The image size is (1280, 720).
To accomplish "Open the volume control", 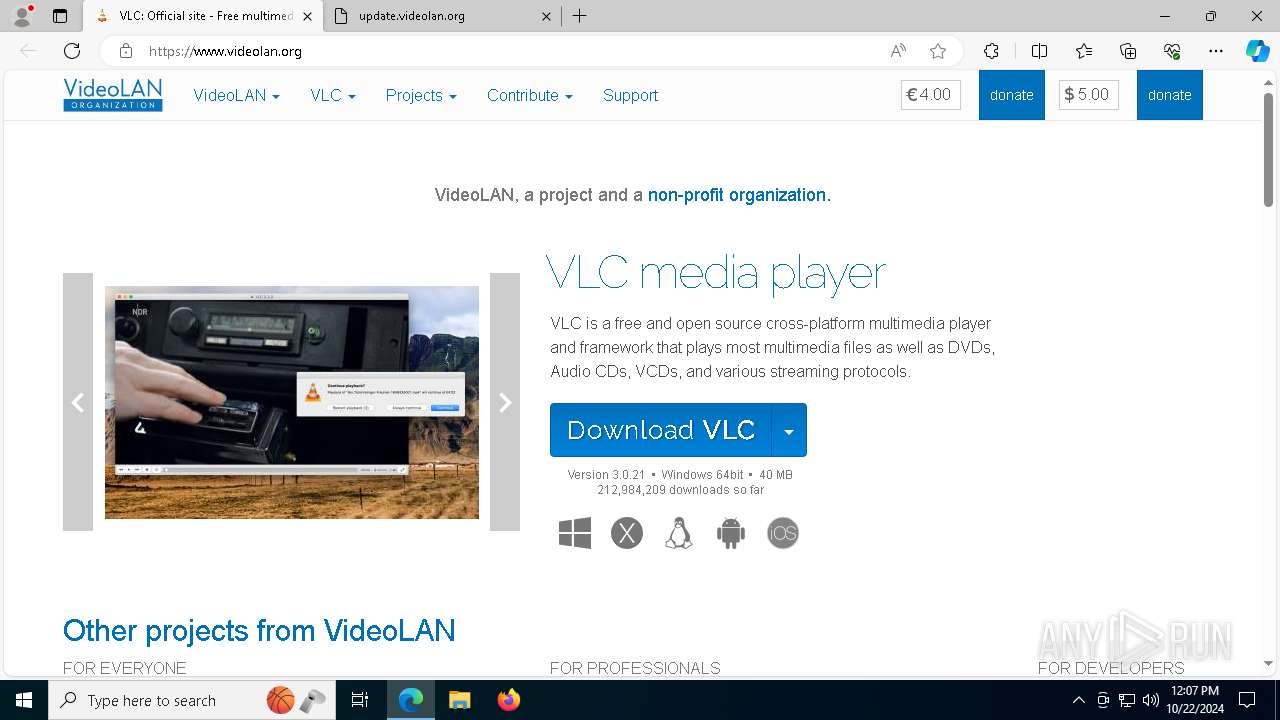I will (1151, 700).
